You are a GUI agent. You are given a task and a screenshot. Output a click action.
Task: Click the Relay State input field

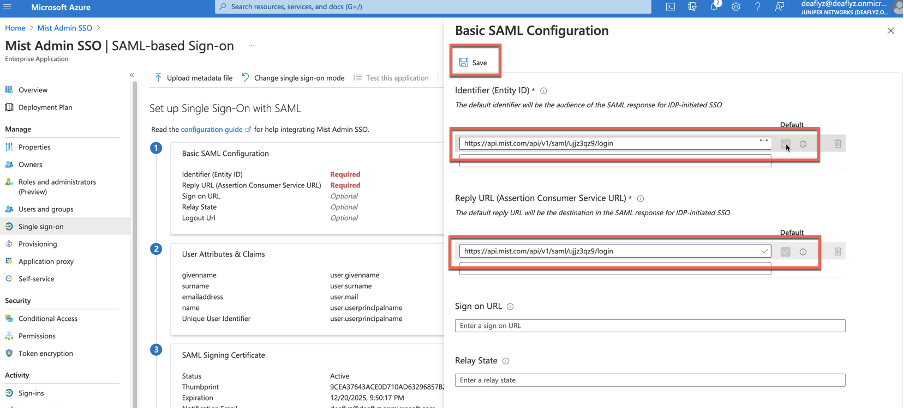(650, 380)
